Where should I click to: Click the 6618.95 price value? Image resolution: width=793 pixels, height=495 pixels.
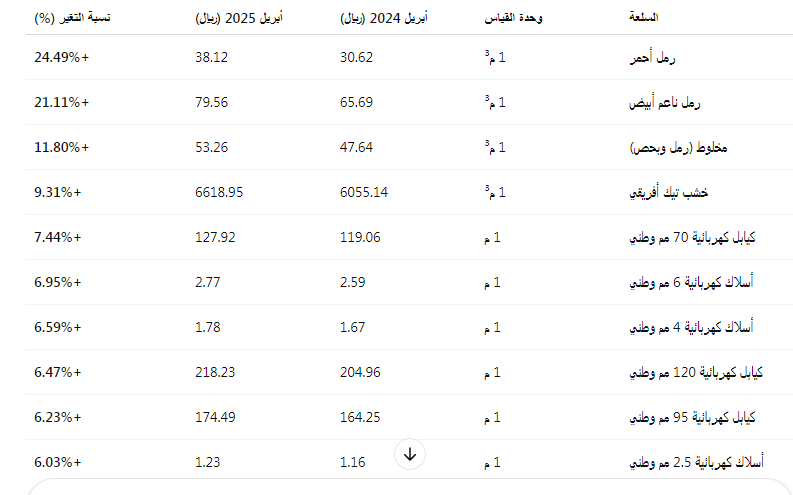(219, 192)
